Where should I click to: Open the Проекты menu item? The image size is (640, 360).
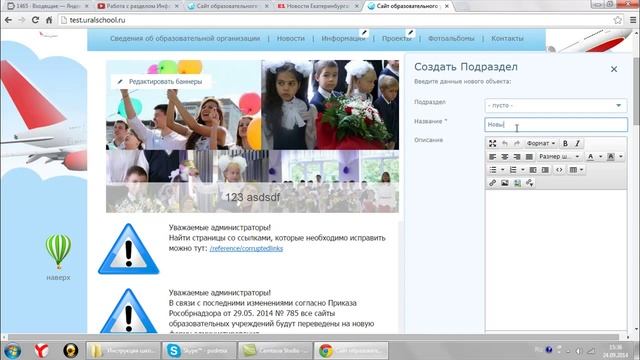(397, 38)
